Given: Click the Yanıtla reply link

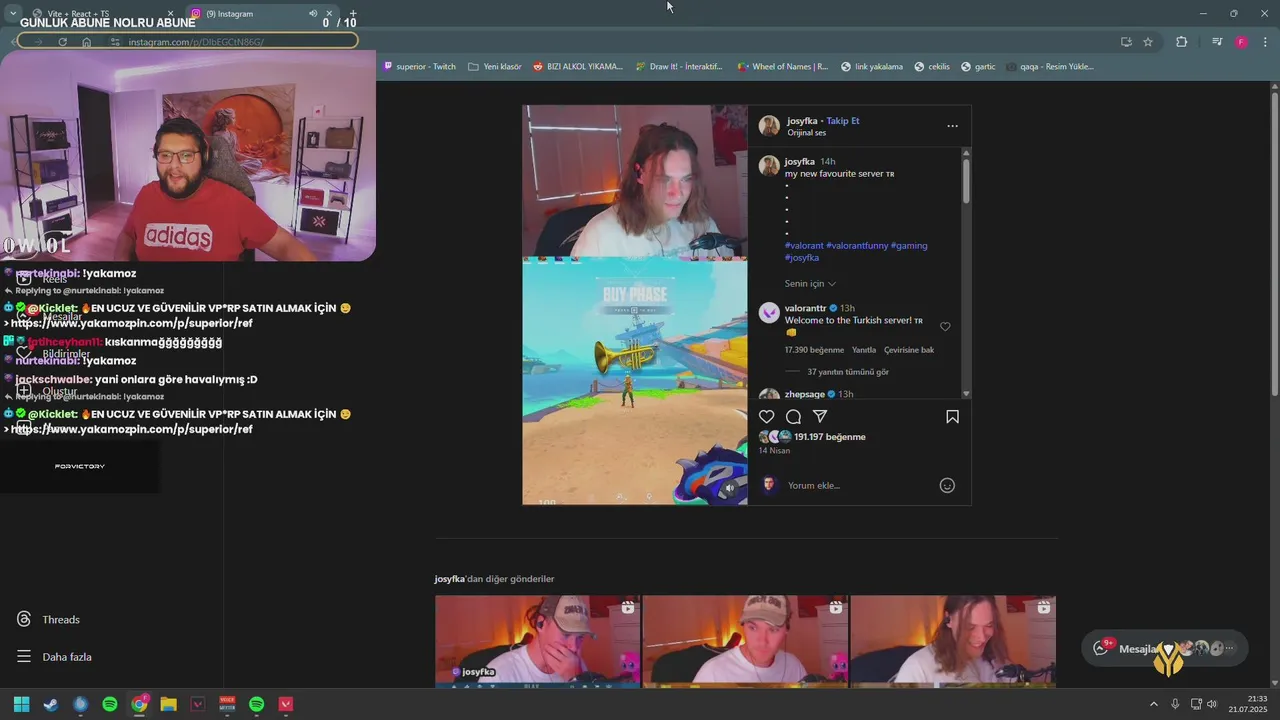Looking at the screenshot, I should click(x=863, y=350).
